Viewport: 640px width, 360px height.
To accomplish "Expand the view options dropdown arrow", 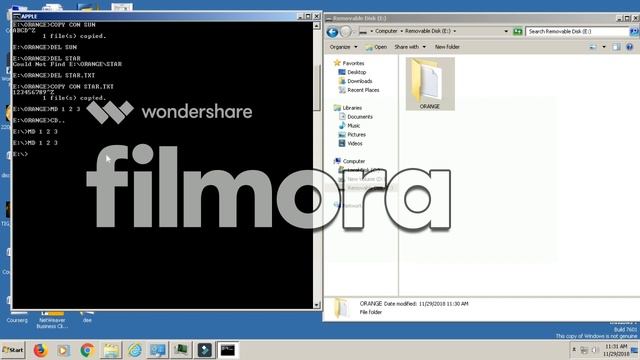I will click(604, 47).
